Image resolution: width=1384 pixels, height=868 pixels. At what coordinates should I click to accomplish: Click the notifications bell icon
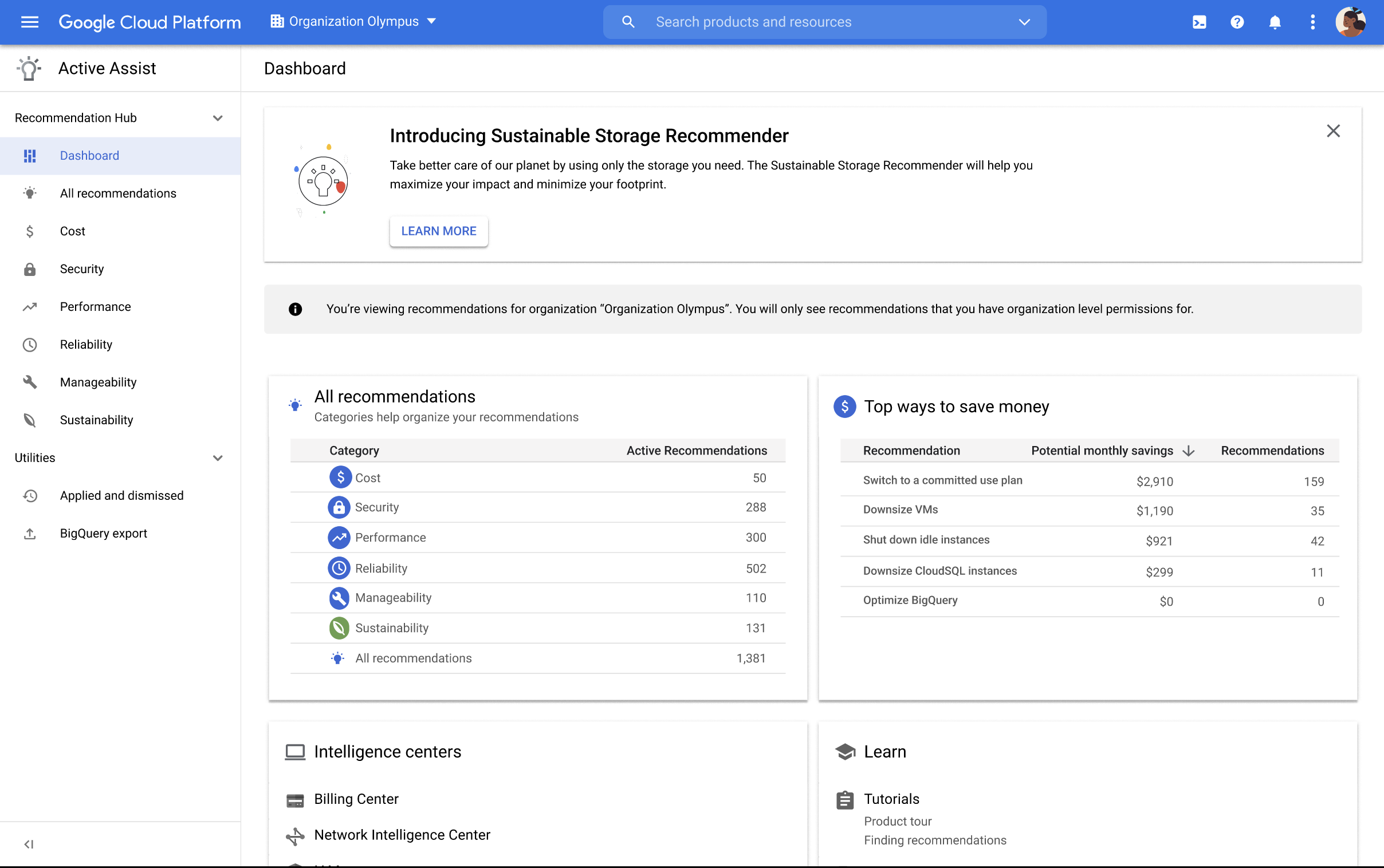(1274, 21)
